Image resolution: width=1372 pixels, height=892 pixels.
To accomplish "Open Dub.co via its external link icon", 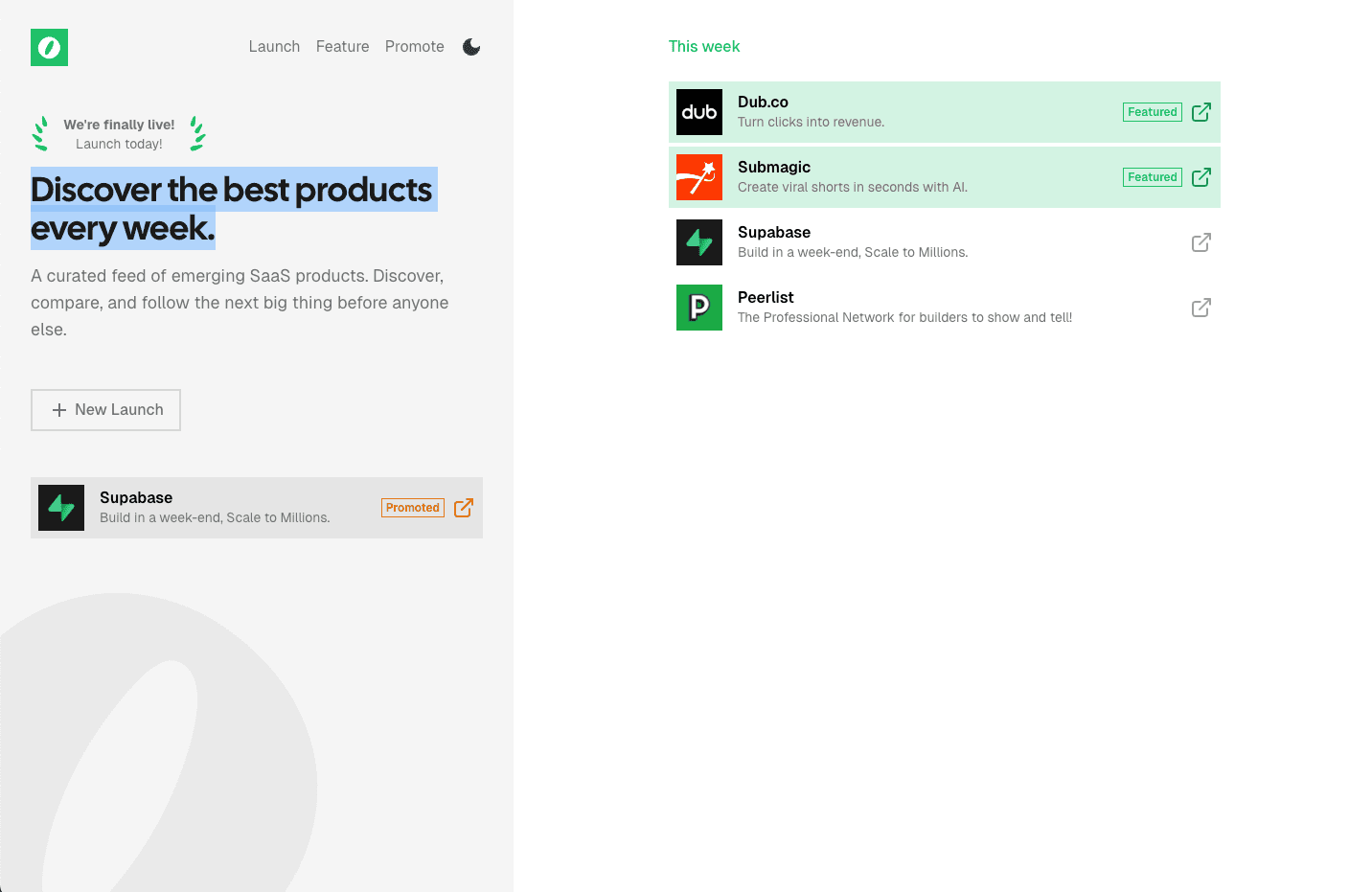I will point(1200,112).
